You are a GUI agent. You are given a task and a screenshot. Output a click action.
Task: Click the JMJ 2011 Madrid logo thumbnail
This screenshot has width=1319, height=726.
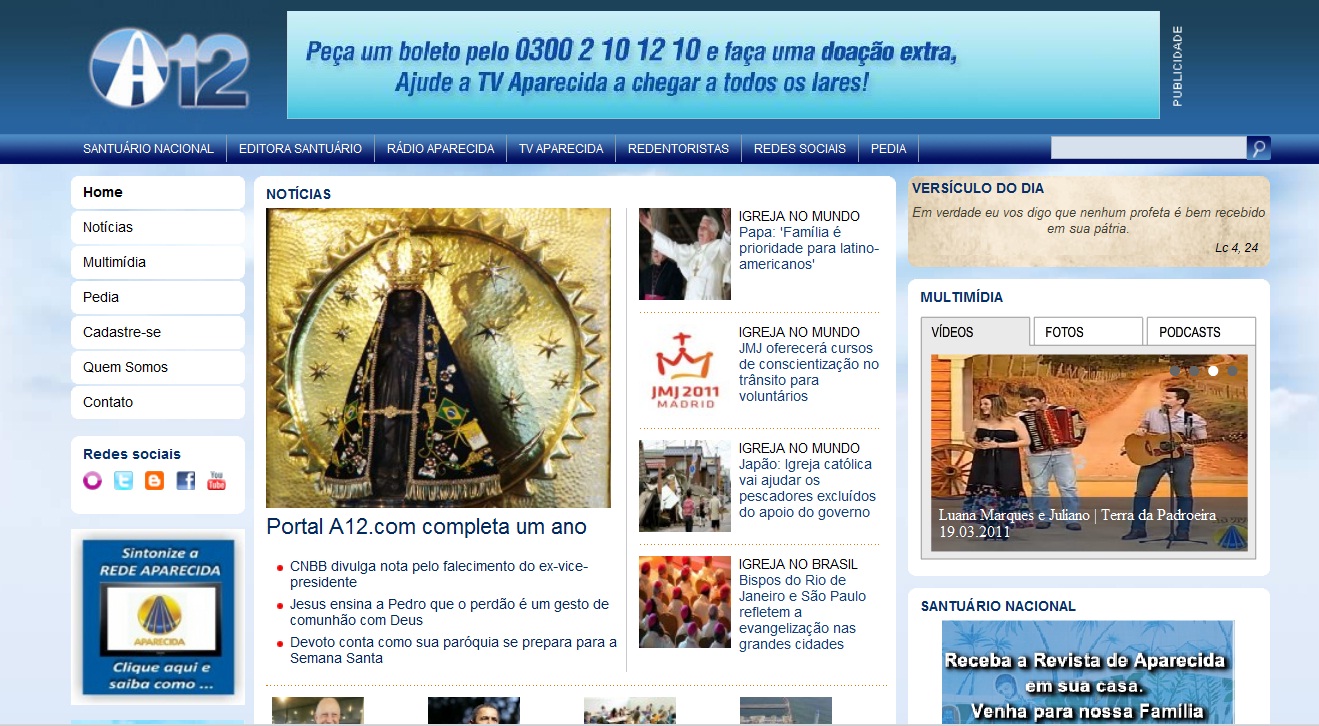[x=685, y=370]
